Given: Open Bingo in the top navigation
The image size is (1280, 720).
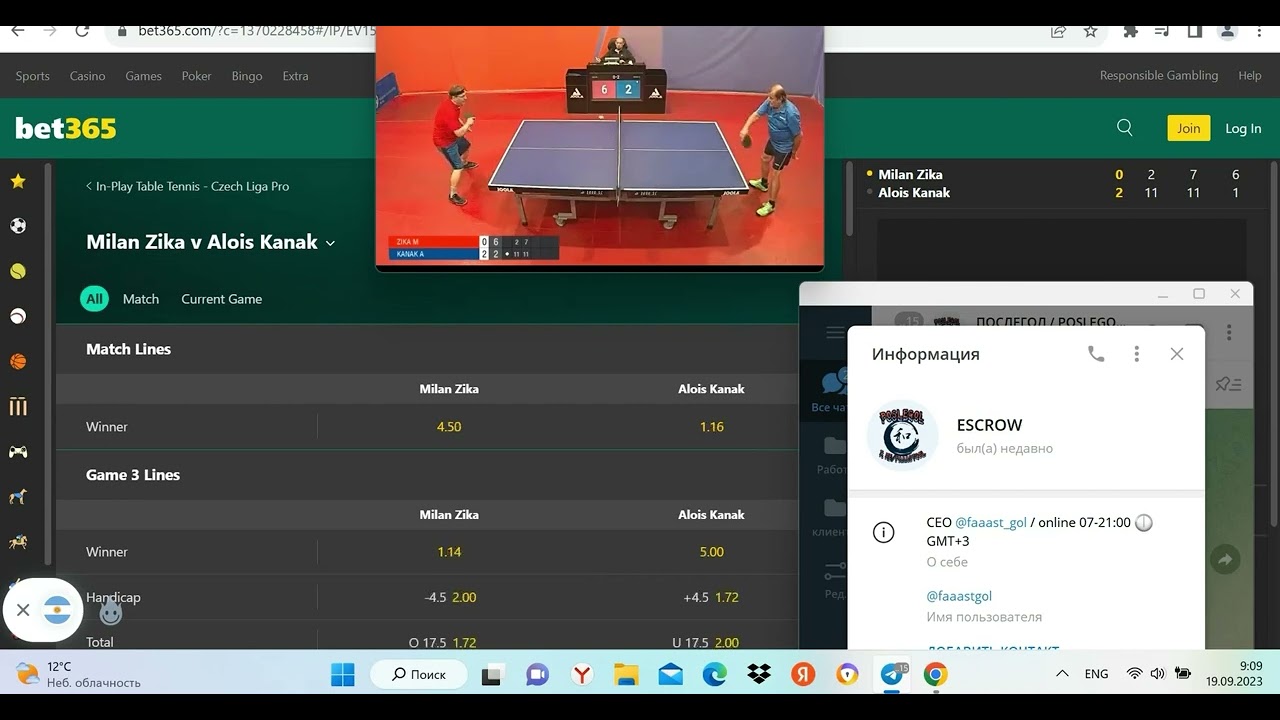Looking at the screenshot, I should pos(247,76).
